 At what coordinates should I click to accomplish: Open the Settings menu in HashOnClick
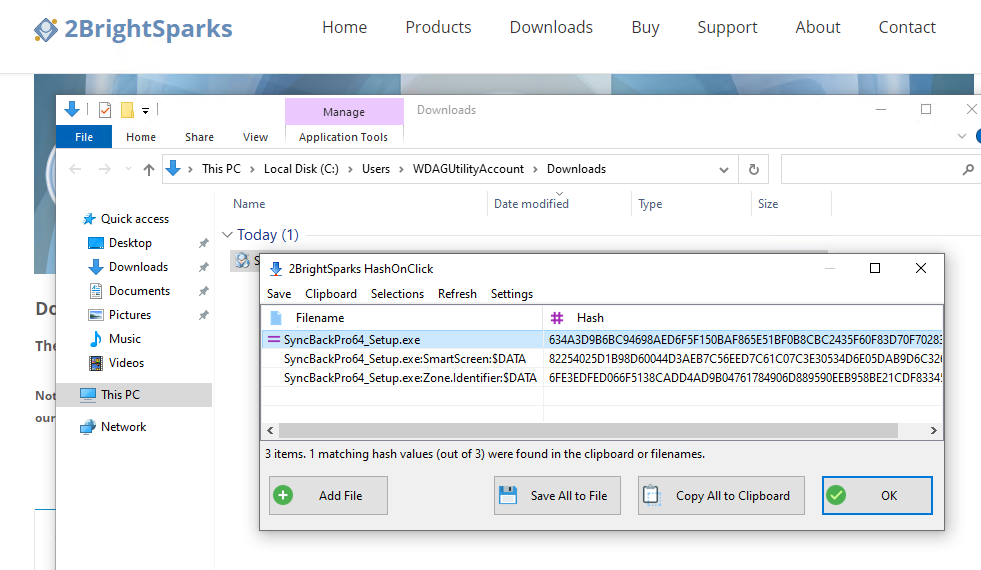[x=512, y=294]
